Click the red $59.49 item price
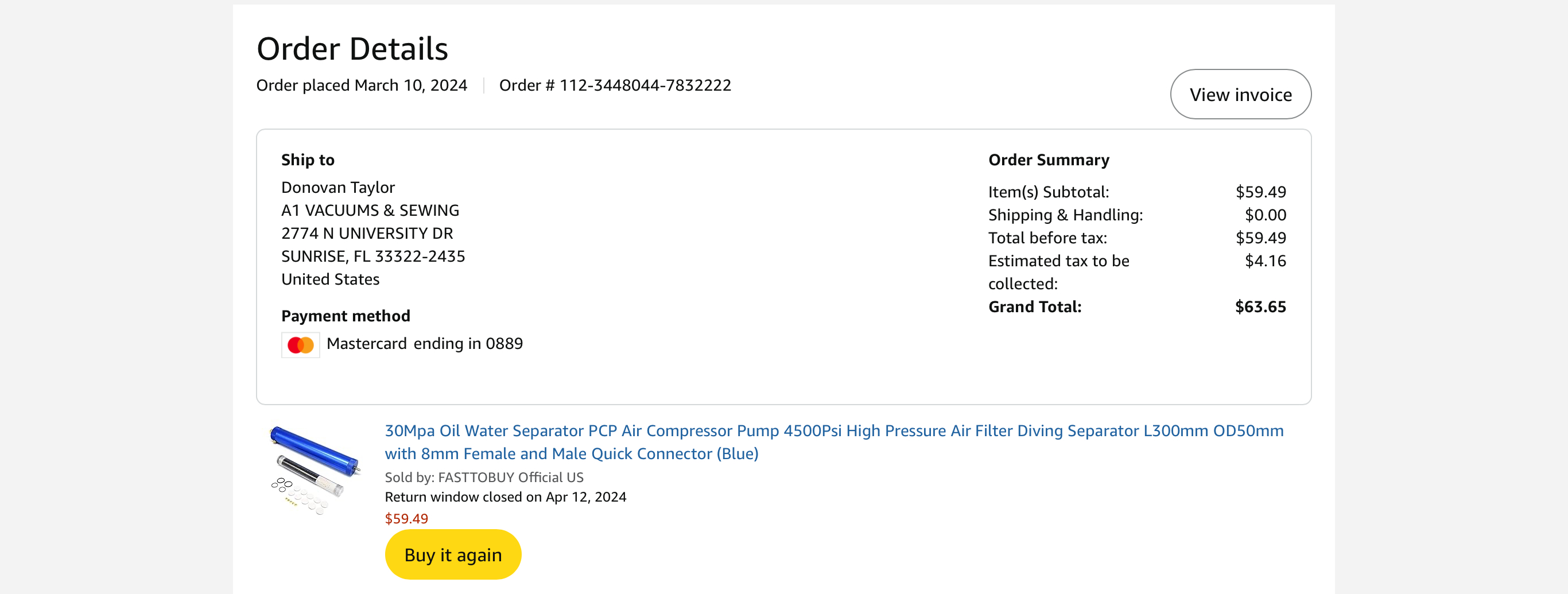Image resolution: width=1568 pixels, height=594 pixels. 406,519
